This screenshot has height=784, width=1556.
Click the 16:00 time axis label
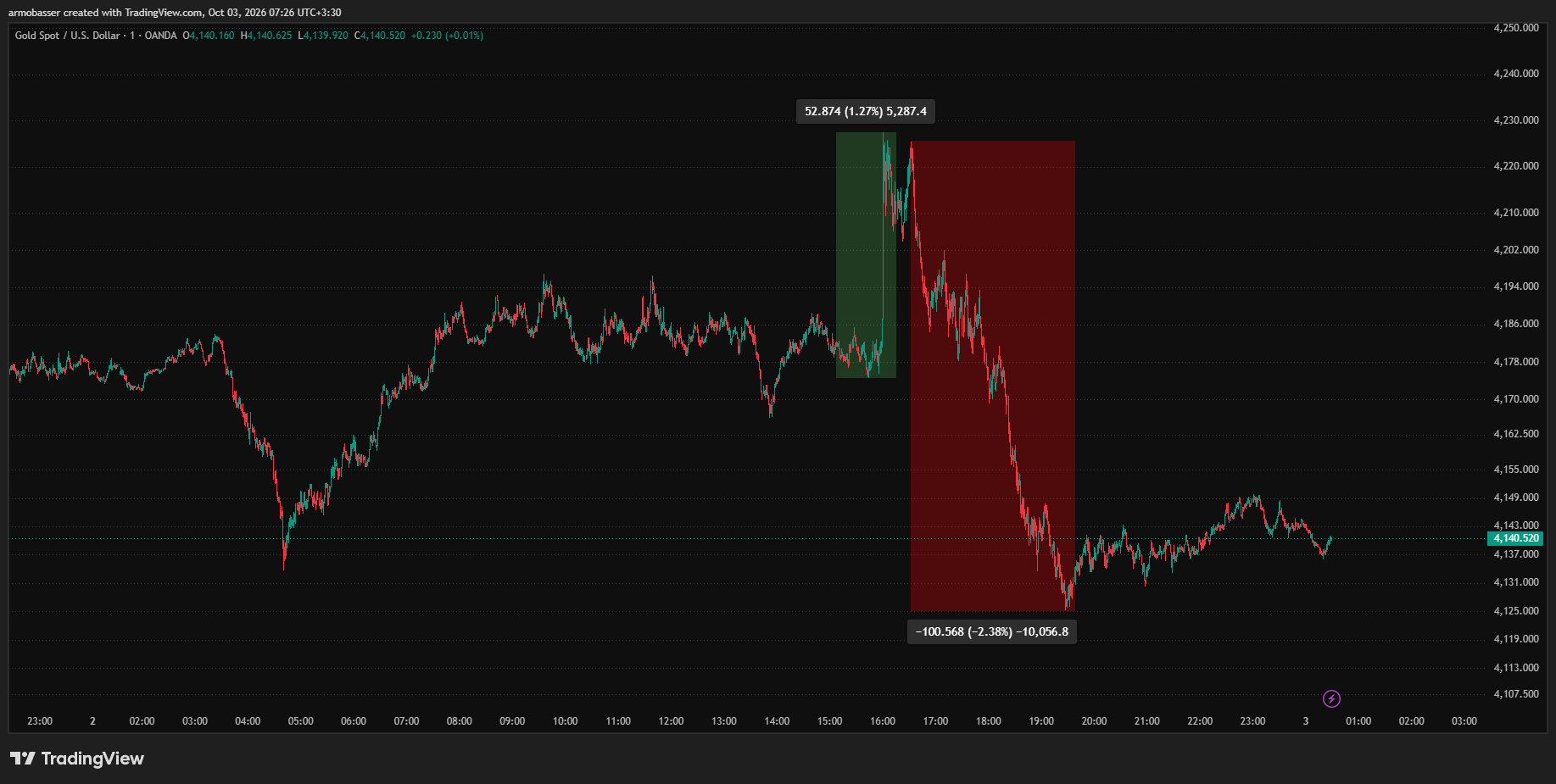[x=883, y=721]
